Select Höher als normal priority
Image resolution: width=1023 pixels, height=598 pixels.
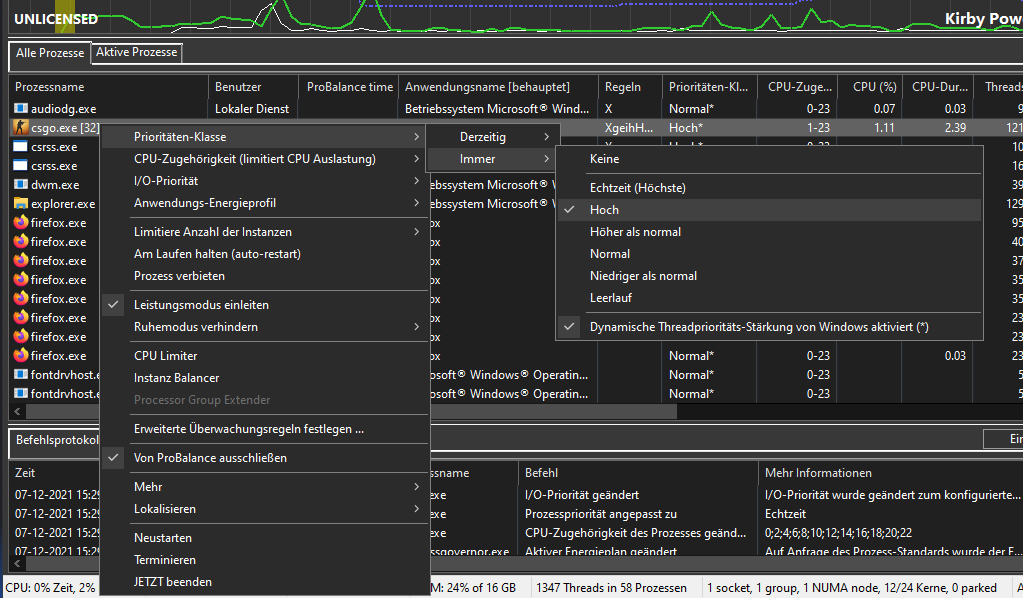click(x=769, y=232)
